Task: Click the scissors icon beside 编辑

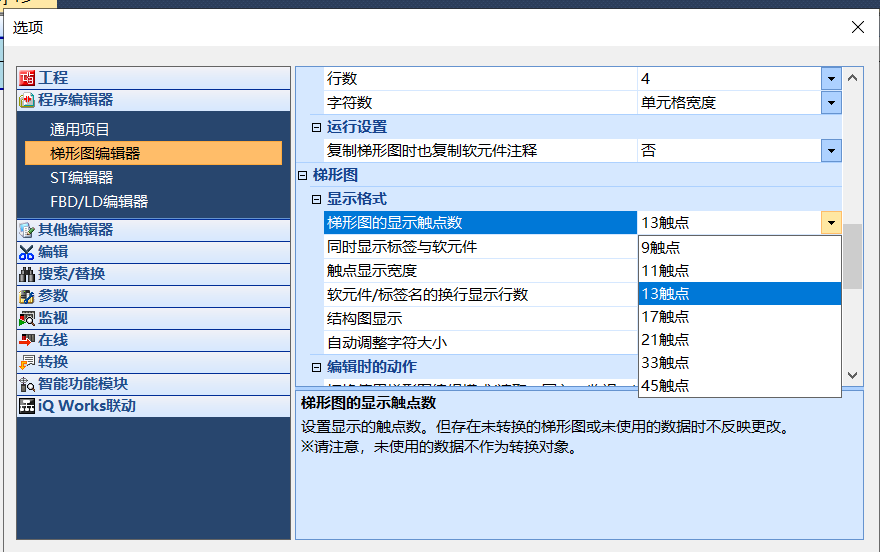Action: tap(27, 252)
